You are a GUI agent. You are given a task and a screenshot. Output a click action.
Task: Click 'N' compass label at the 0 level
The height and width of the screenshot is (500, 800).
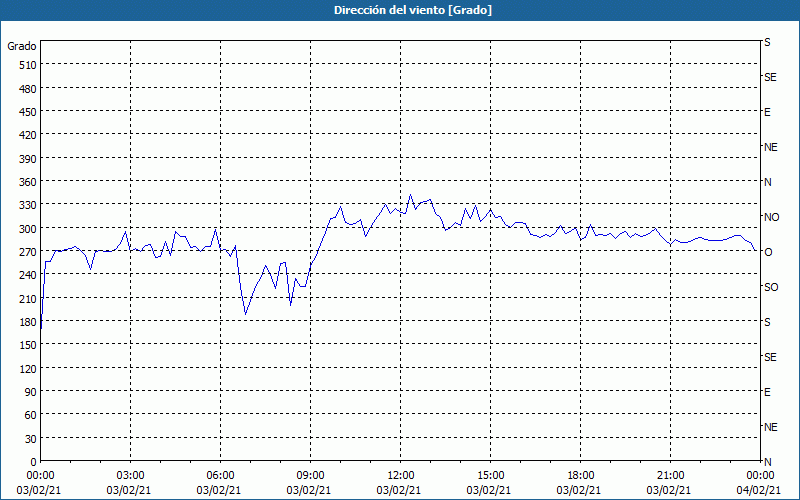[768, 462]
